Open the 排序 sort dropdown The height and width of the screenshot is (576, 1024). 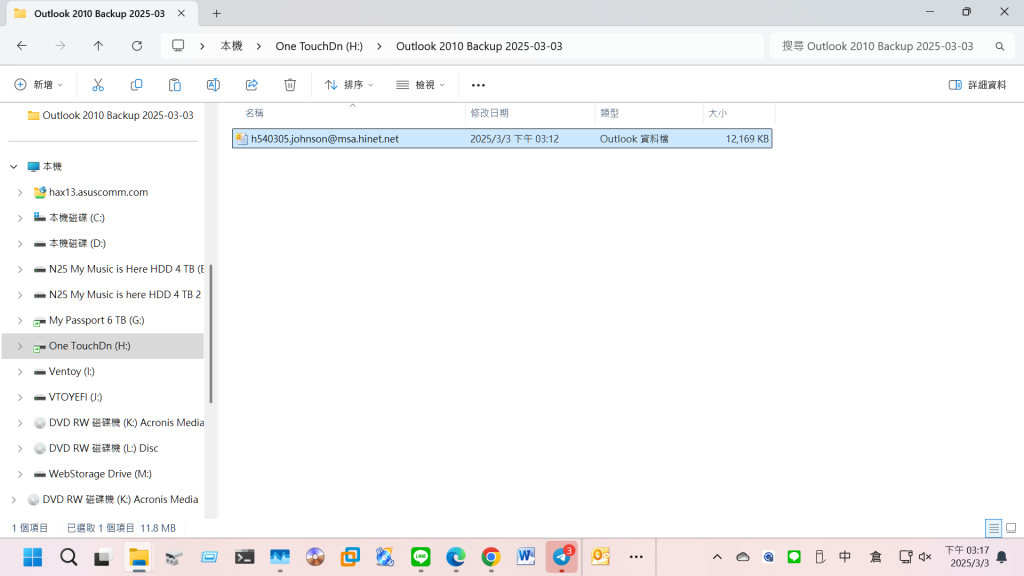pyautogui.click(x=349, y=85)
